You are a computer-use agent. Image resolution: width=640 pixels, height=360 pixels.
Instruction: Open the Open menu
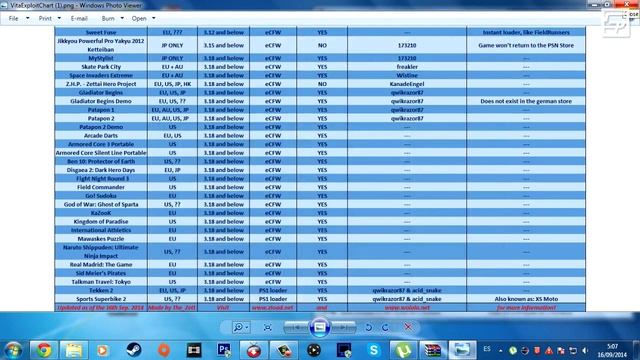click(x=139, y=18)
